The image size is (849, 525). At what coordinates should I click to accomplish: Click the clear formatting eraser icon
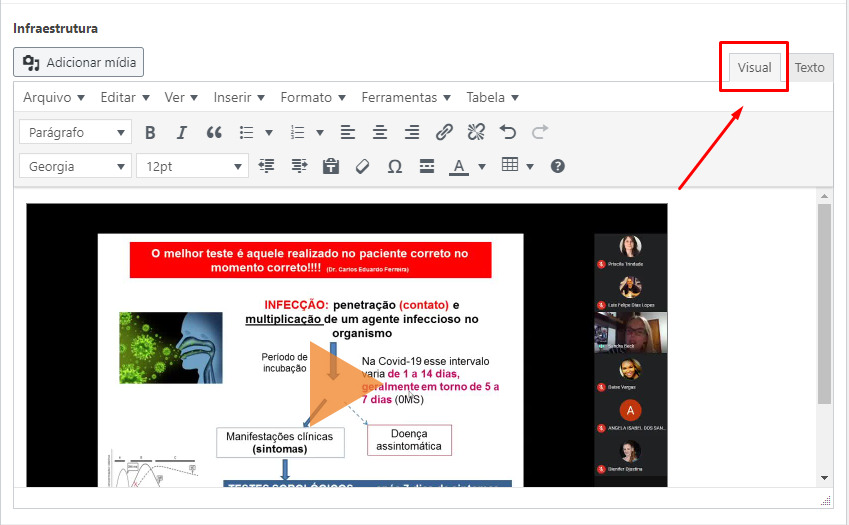tap(363, 166)
